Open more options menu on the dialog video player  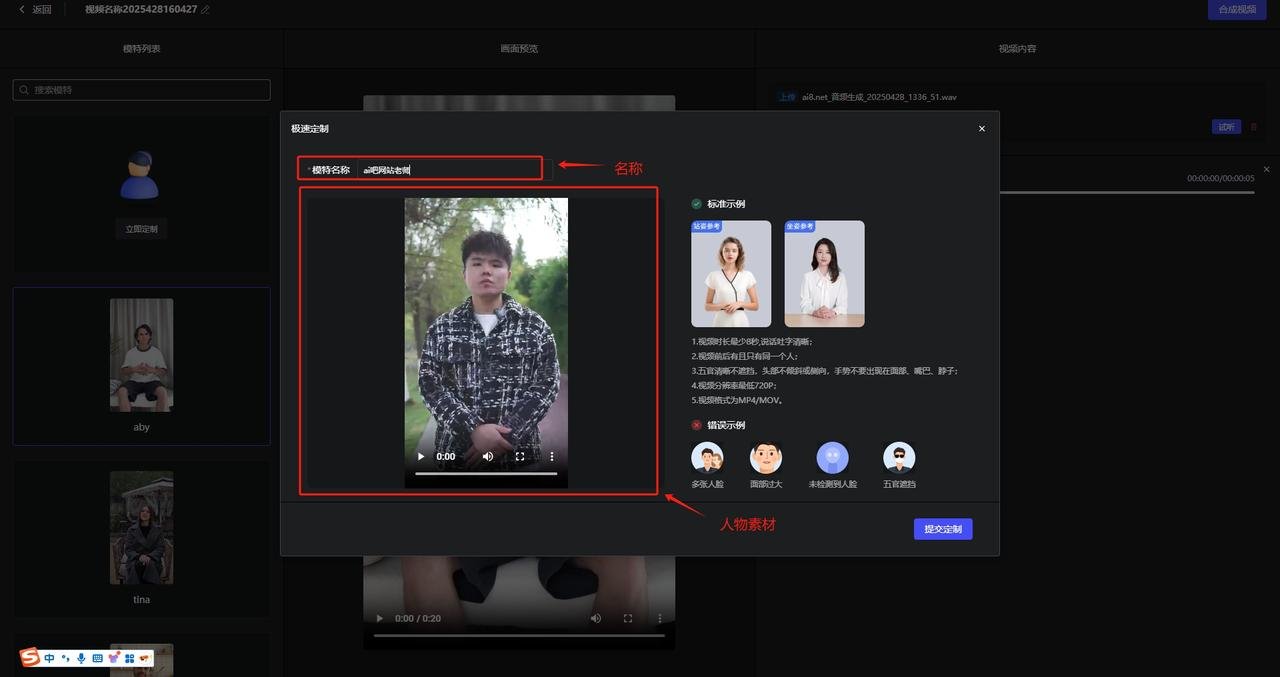coord(552,456)
